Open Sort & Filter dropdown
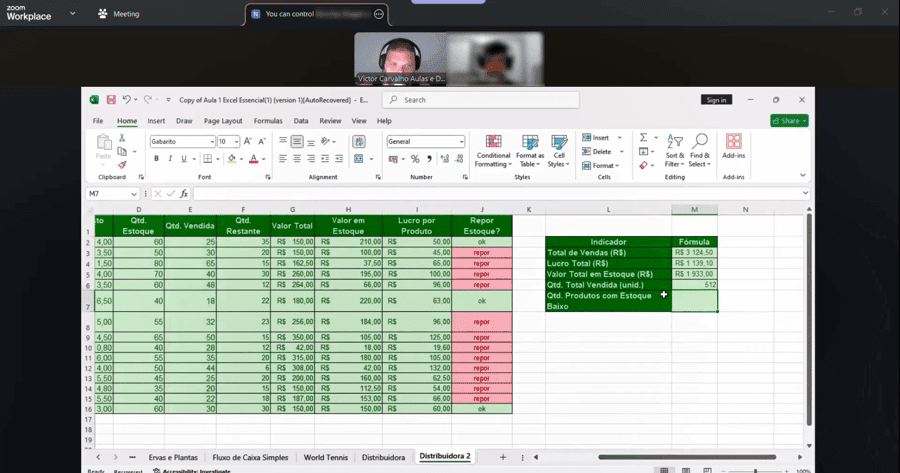This screenshot has height=473, width=900. pos(674,151)
